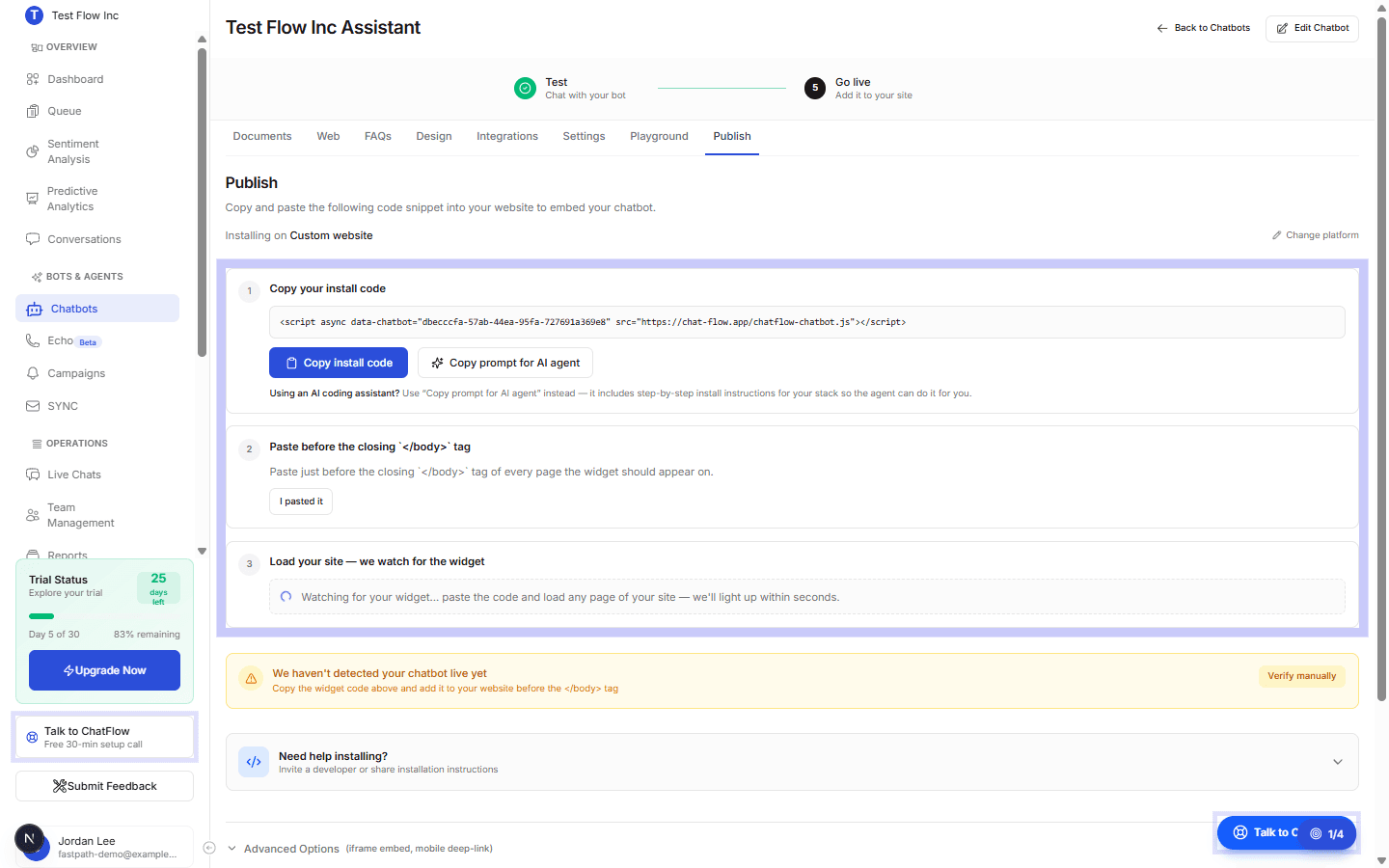Open the Queue page icon
1389x868 pixels.
33,111
